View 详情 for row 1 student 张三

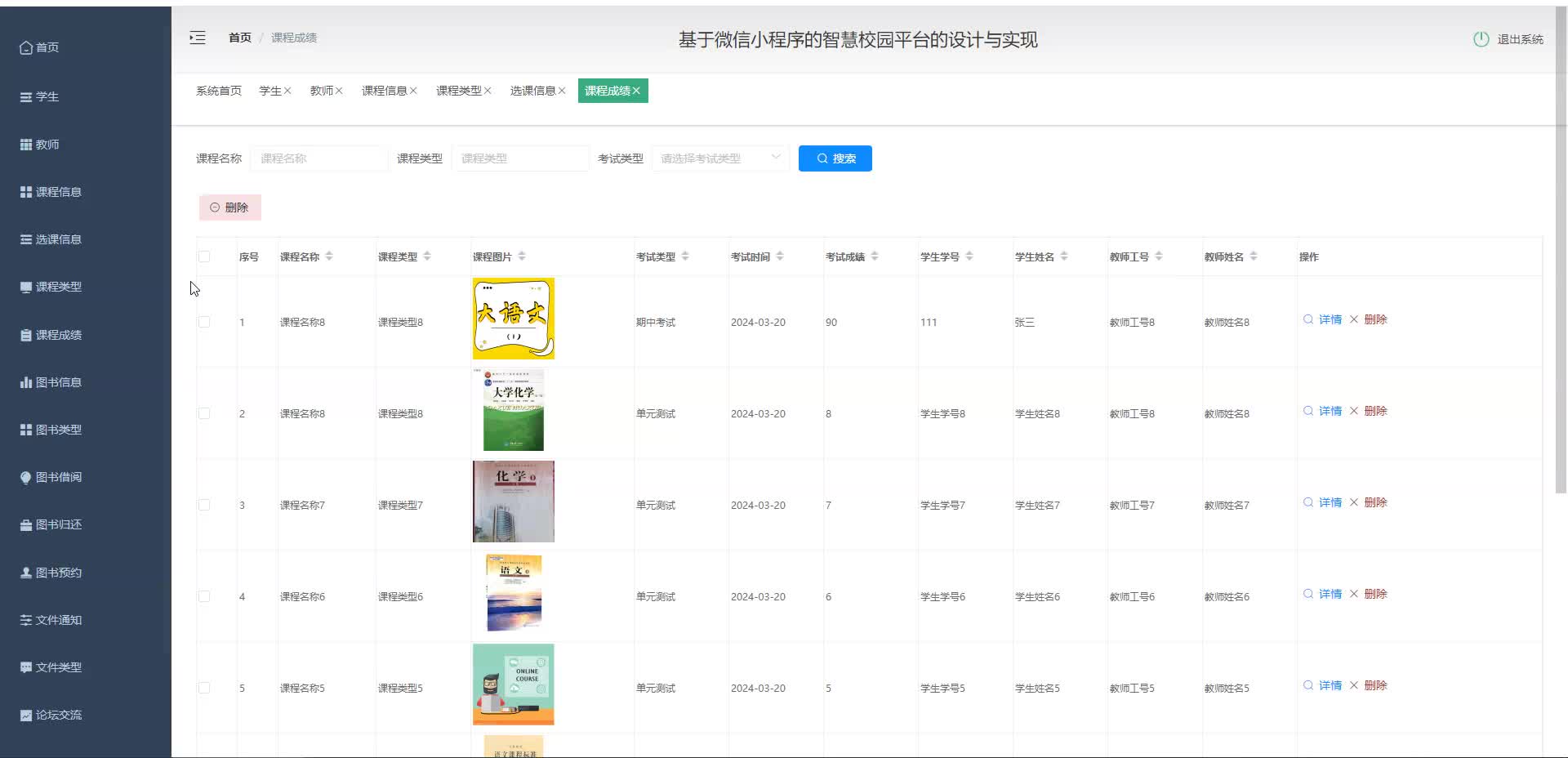1322,319
